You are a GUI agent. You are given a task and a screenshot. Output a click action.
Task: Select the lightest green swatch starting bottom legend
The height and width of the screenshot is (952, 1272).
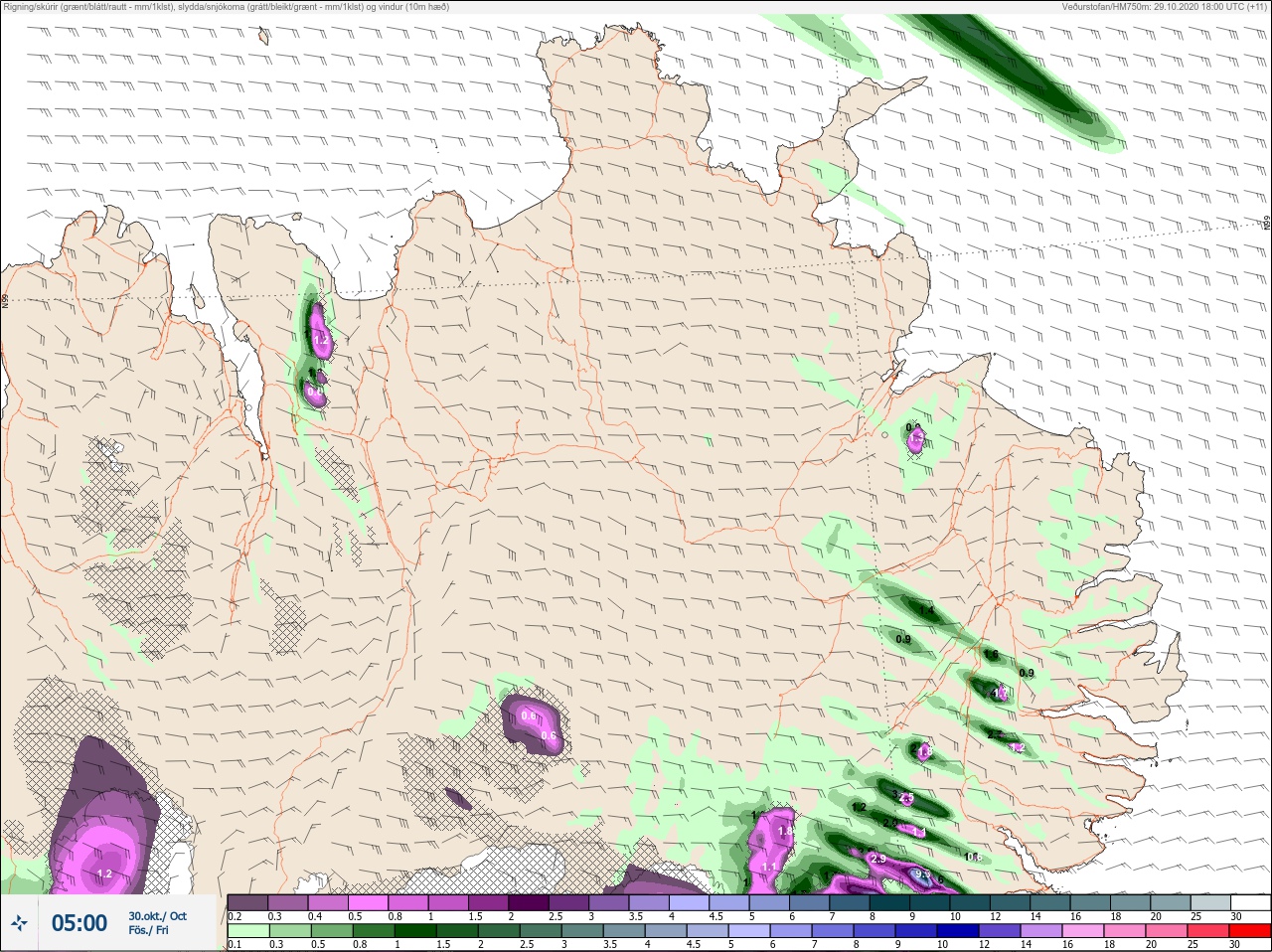247,931
